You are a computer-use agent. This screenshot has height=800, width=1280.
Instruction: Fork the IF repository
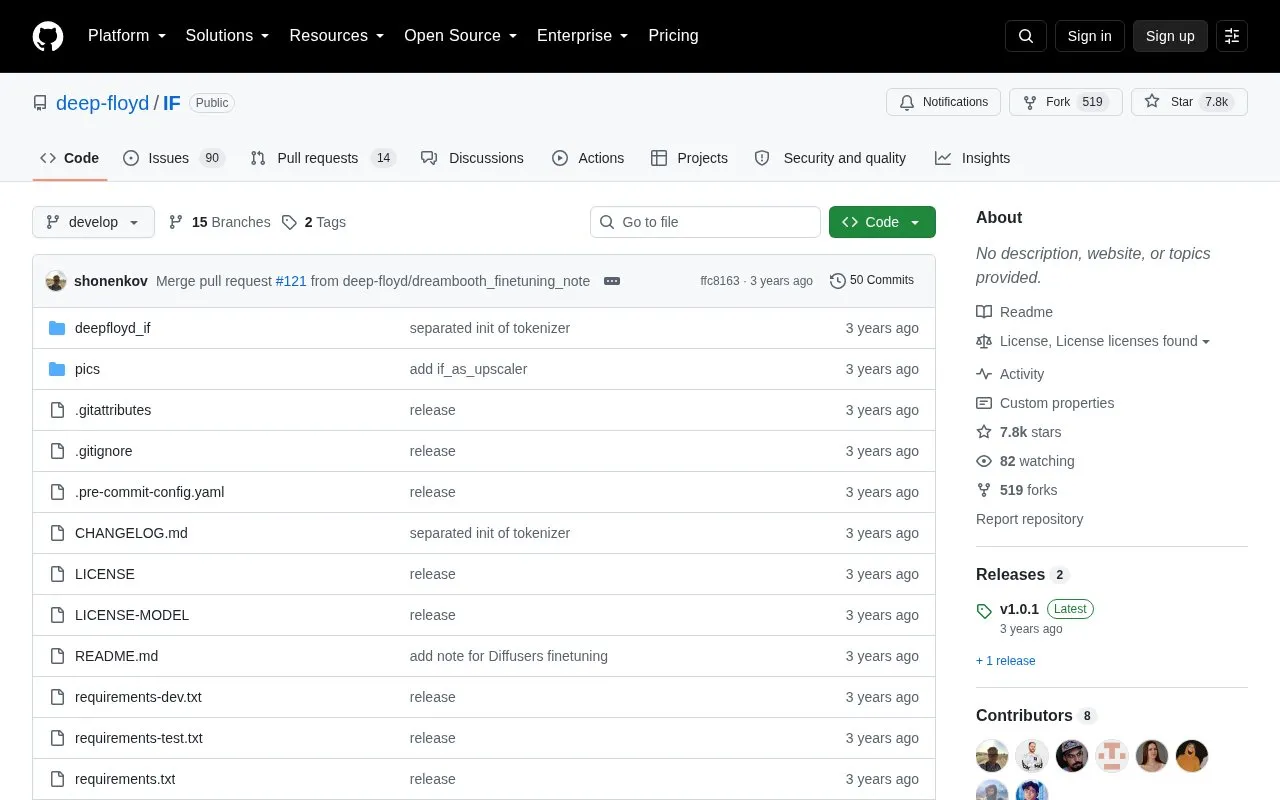[1066, 102]
